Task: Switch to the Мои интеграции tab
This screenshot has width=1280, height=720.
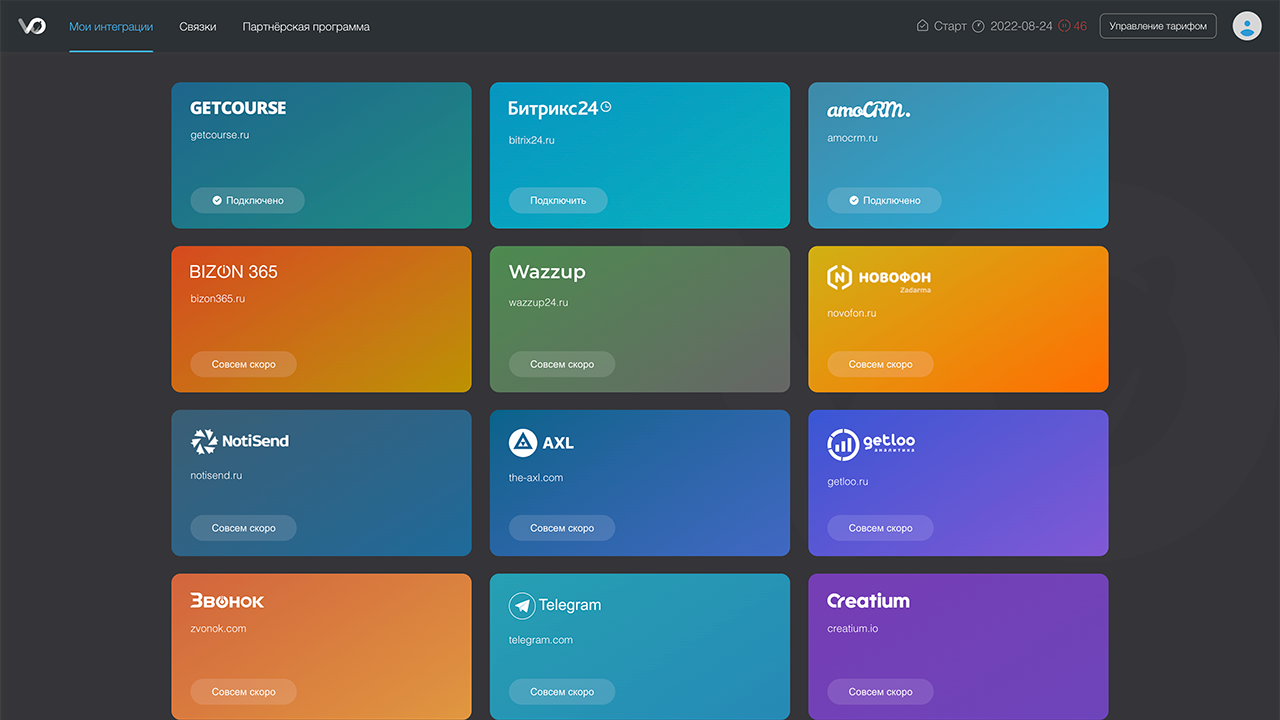Action: pyautogui.click(x=111, y=27)
